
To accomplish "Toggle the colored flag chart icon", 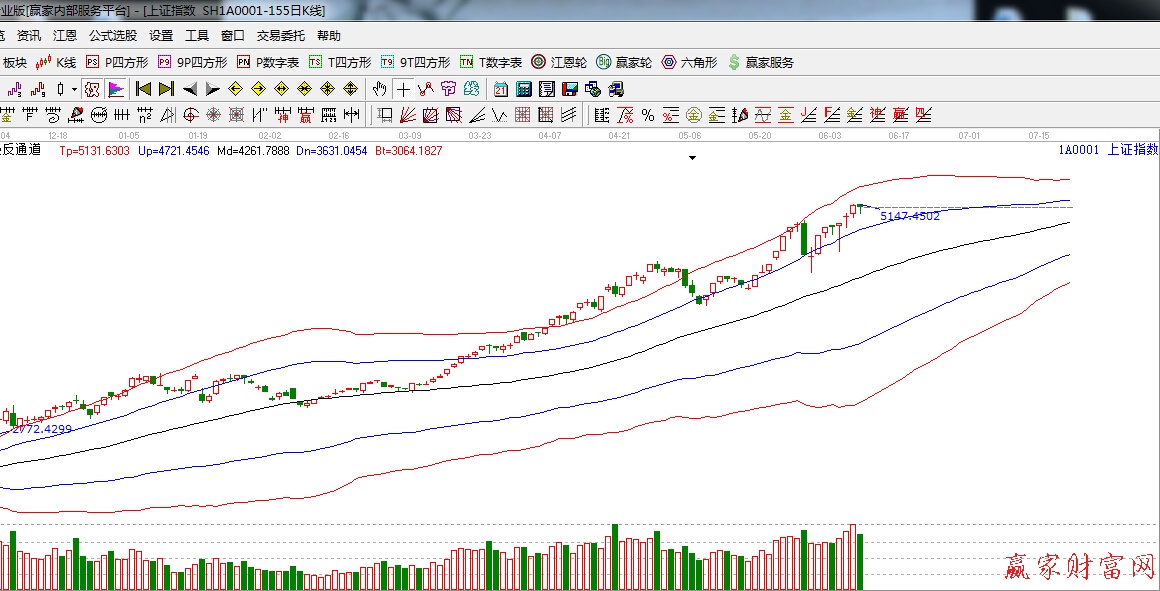I will coord(116,89).
